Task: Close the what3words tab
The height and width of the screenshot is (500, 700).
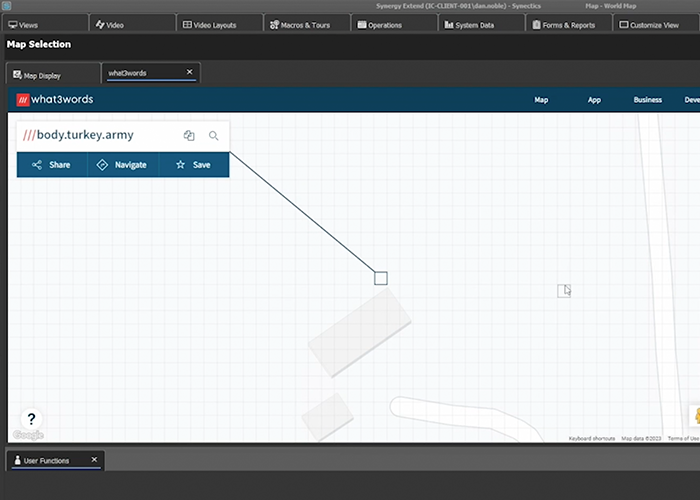Action: pos(189,72)
